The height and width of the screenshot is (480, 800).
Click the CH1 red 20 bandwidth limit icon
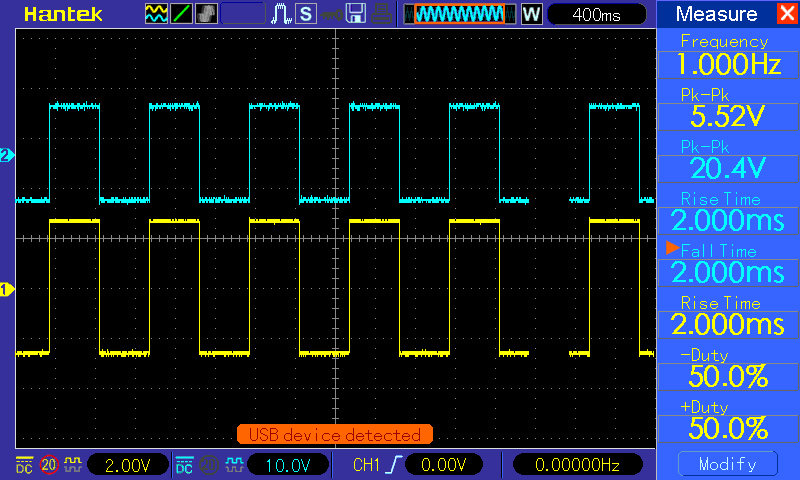[49, 465]
